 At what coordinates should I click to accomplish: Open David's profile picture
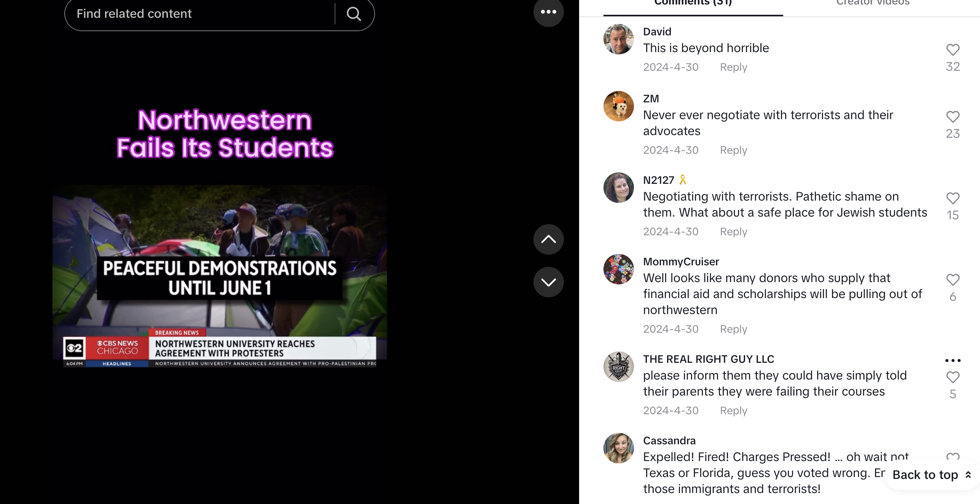pyautogui.click(x=619, y=40)
